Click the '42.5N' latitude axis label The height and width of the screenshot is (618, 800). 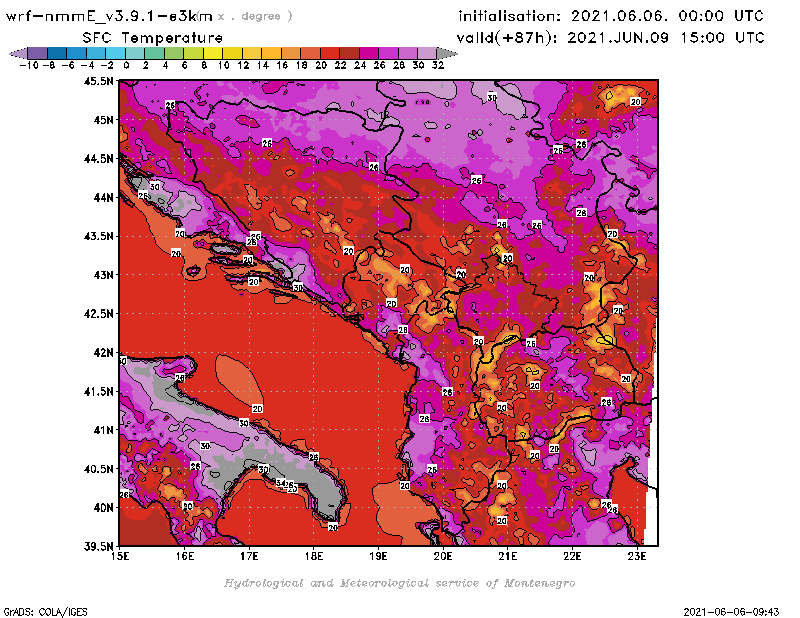[98, 314]
